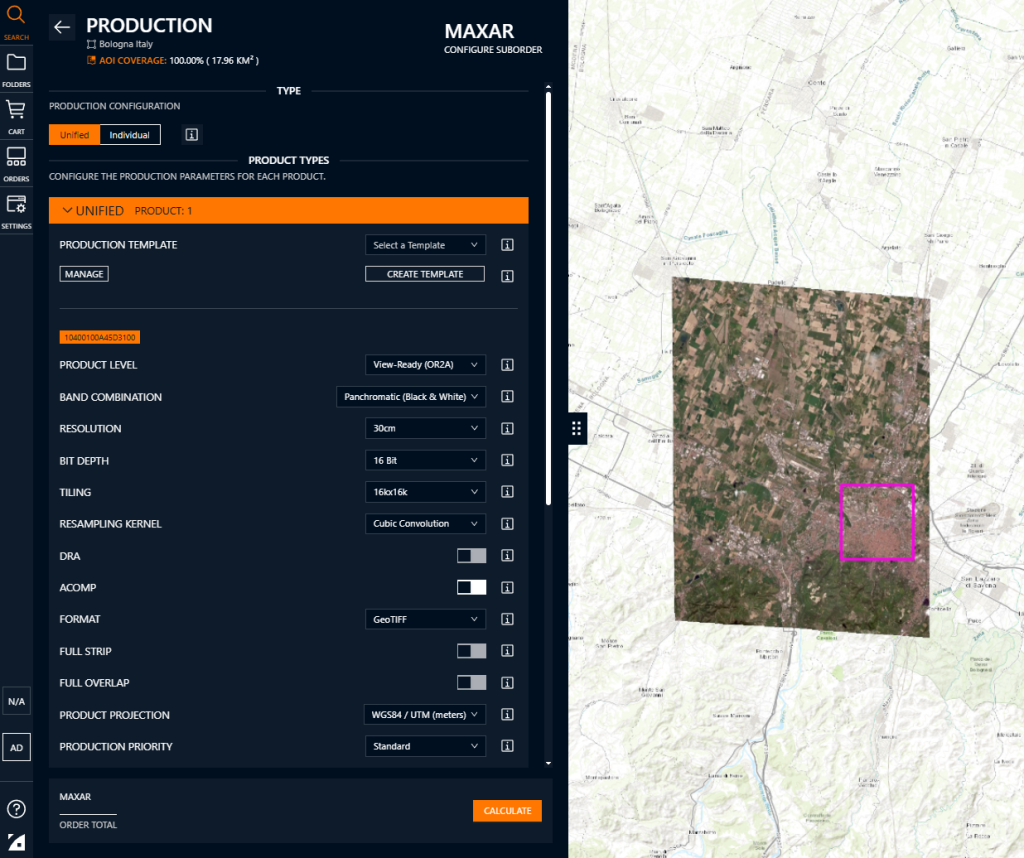1024x858 pixels.
Task: Show info for Product Level
Action: (x=507, y=365)
